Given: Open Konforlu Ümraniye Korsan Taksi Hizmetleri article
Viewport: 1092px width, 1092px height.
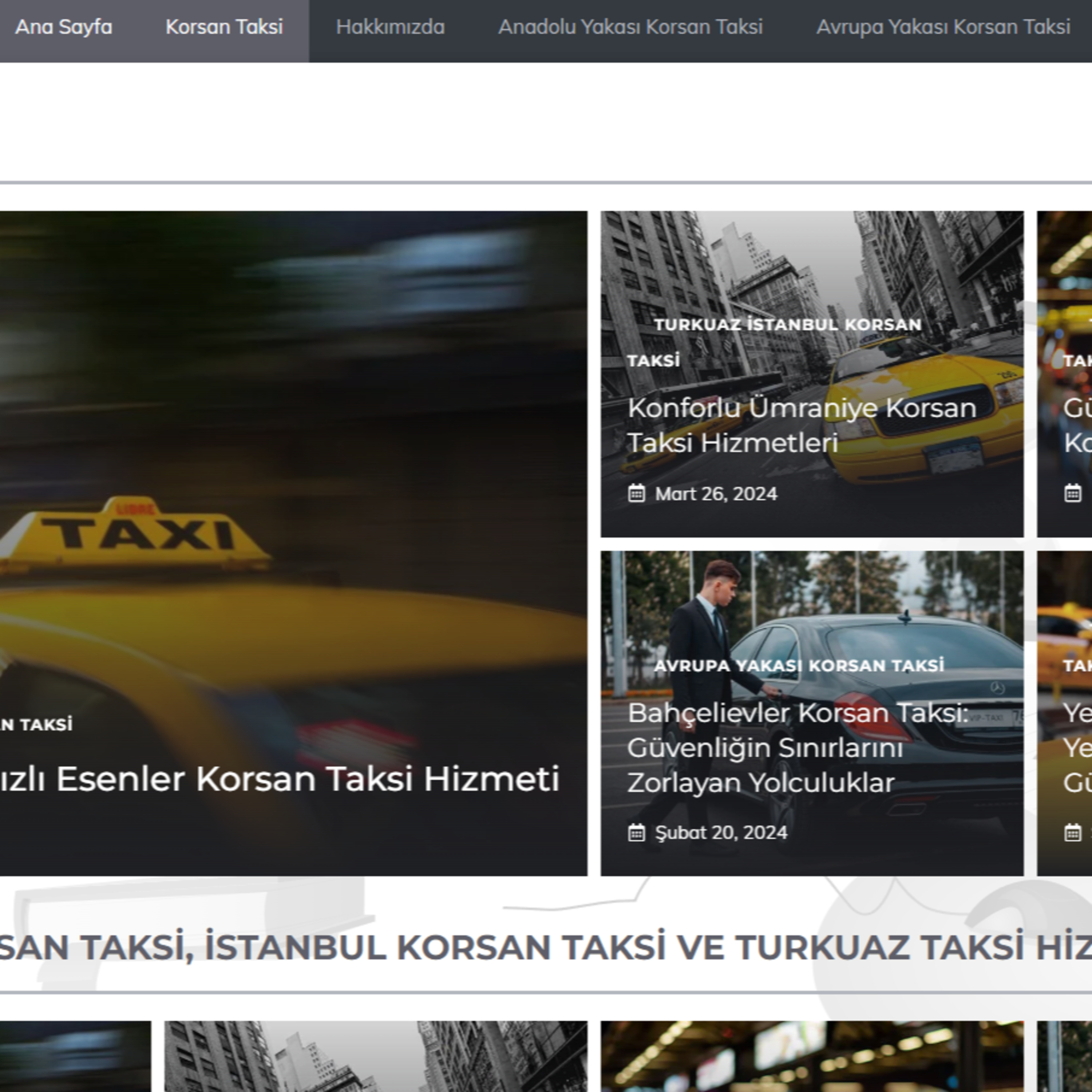Looking at the screenshot, I should tap(802, 425).
